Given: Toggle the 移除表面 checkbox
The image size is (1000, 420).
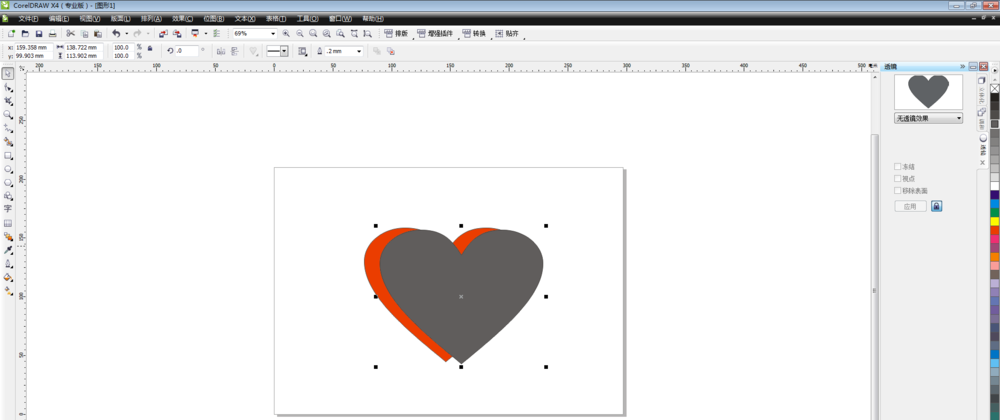Looking at the screenshot, I should pos(898,191).
